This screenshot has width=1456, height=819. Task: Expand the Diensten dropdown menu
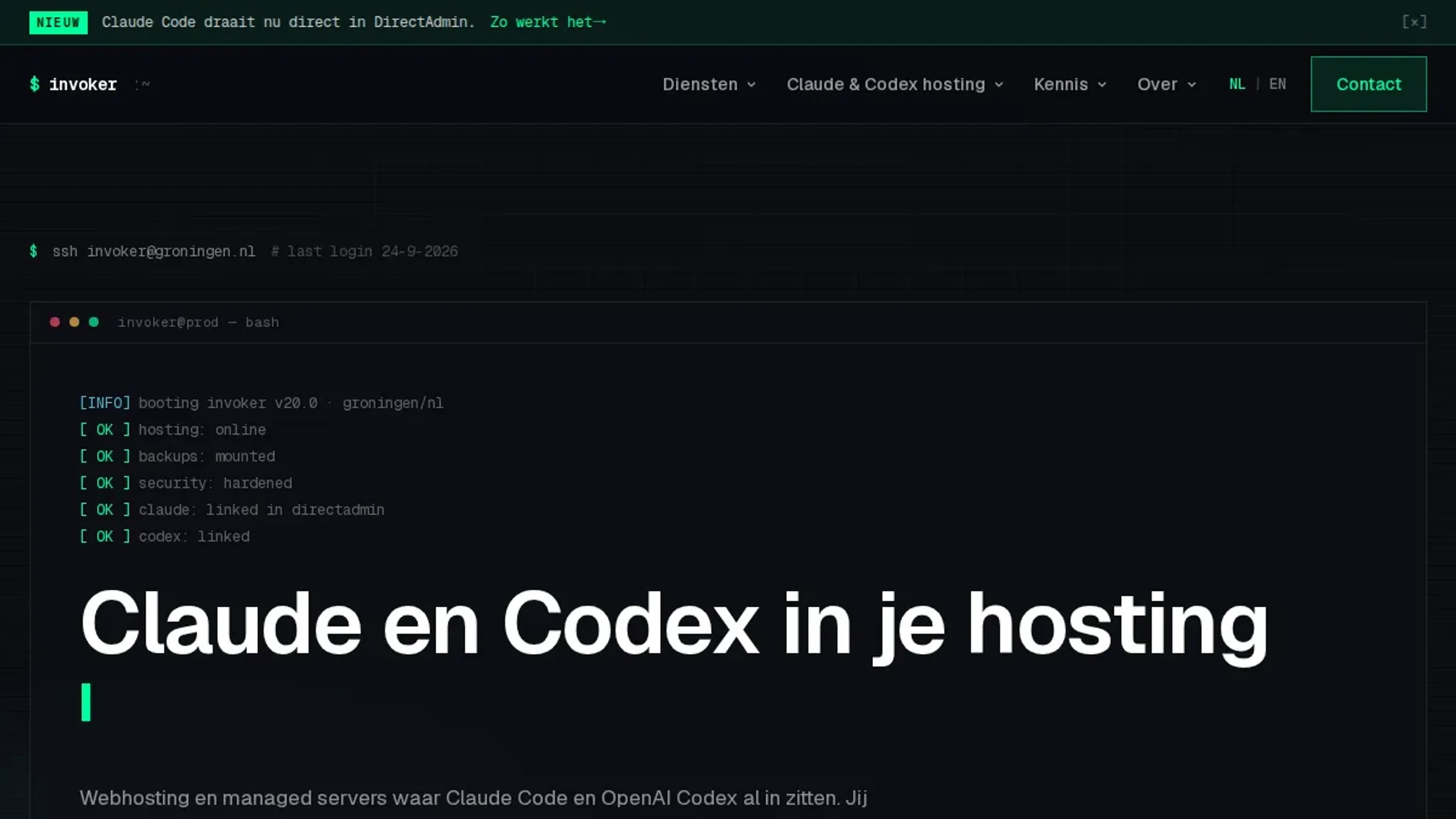tap(709, 84)
